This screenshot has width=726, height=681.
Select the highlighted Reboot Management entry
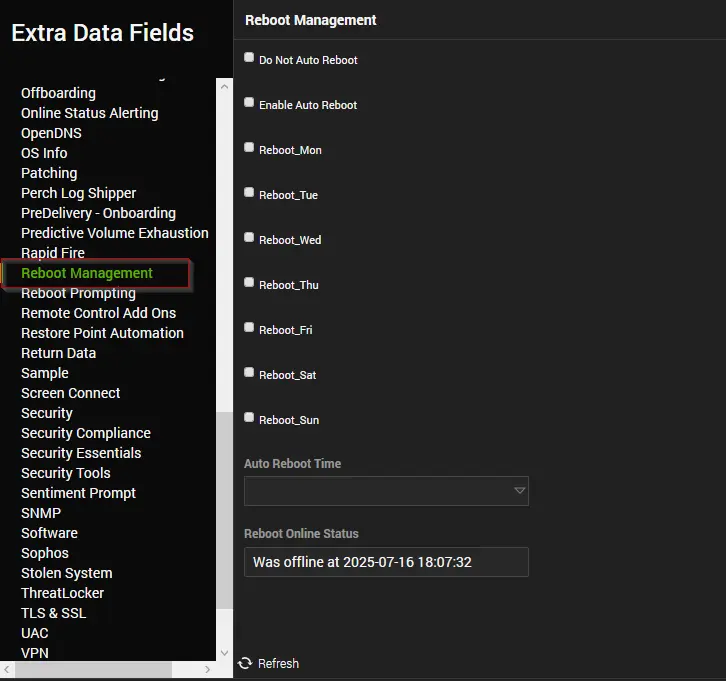[87, 273]
